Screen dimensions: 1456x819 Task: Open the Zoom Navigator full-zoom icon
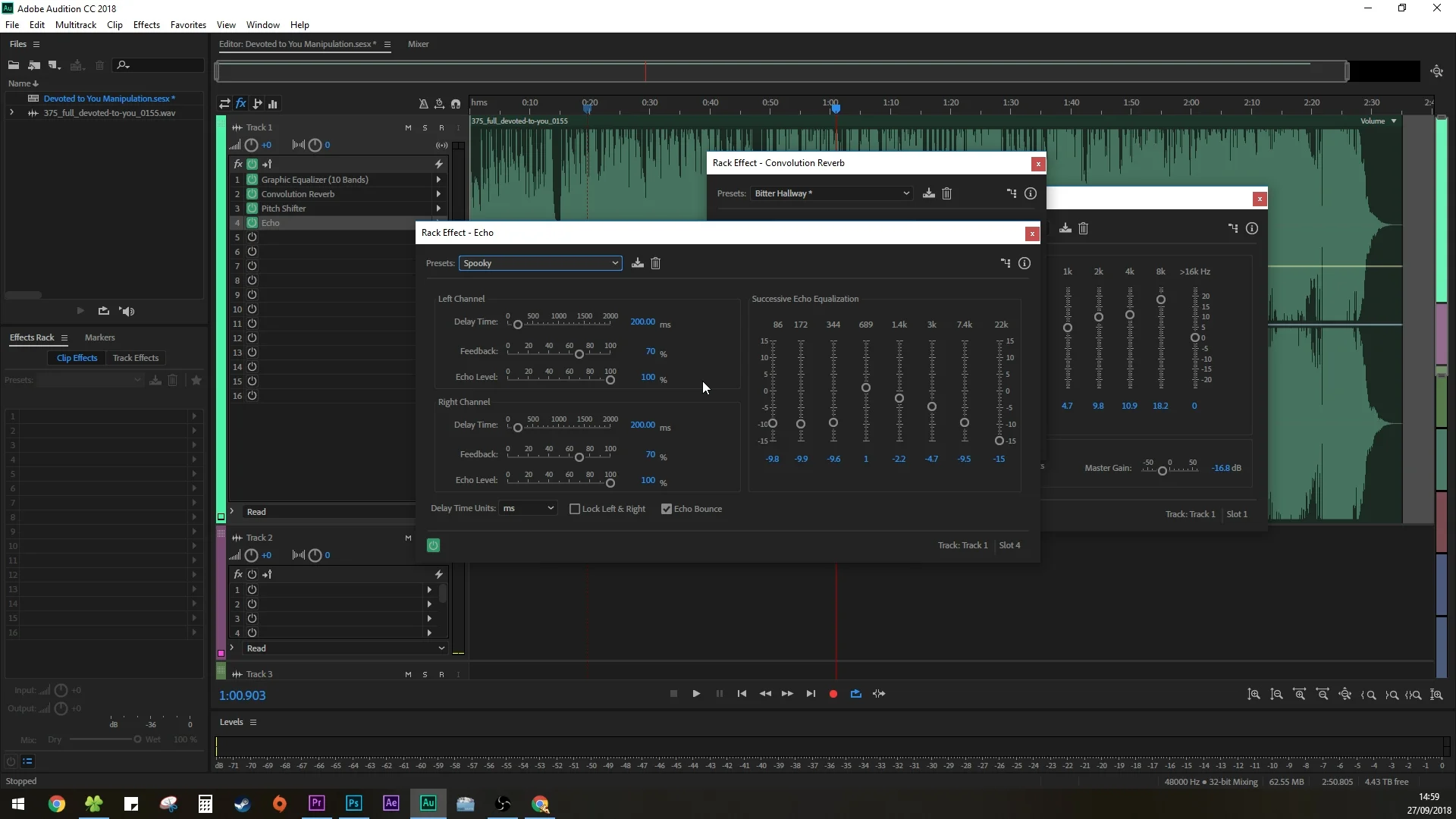(x=1437, y=71)
